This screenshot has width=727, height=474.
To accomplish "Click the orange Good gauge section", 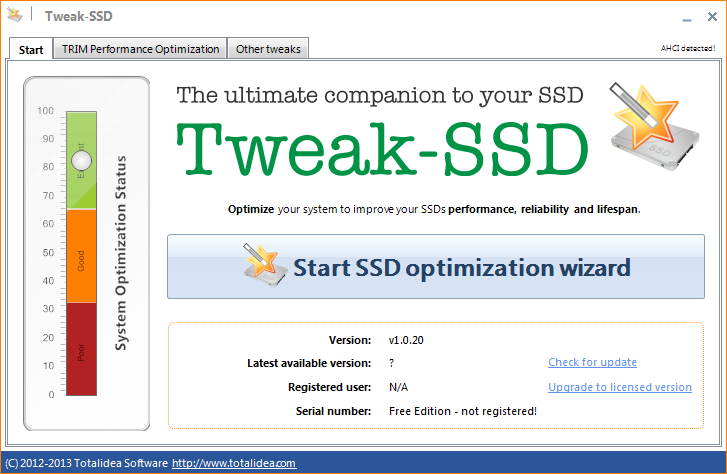I will point(82,256).
